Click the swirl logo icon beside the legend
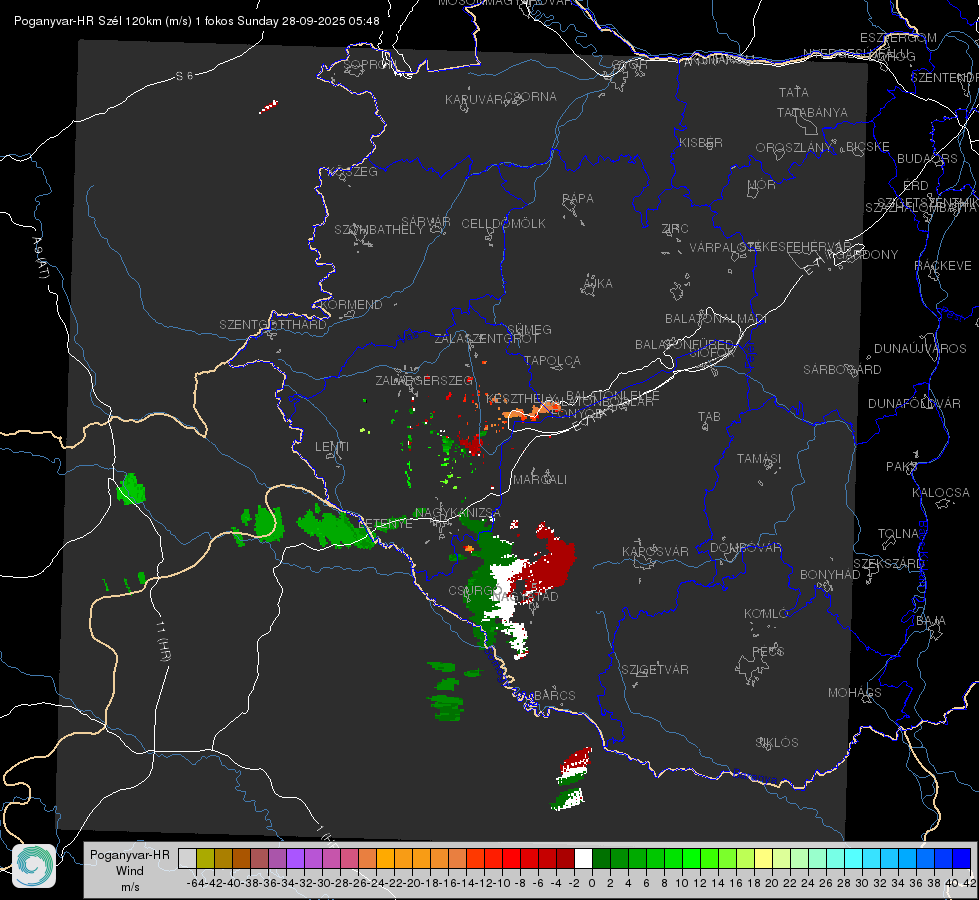This screenshot has width=979, height=900. click(34, 866)
